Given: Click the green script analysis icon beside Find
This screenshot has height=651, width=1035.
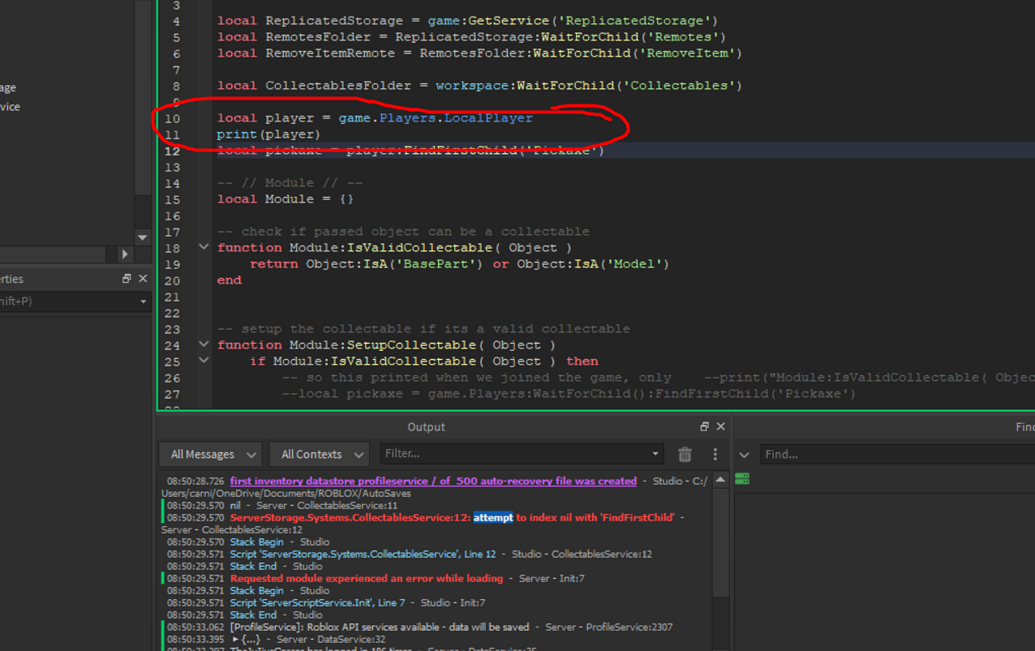Looking at the screenshot, I should click(742, 478).
